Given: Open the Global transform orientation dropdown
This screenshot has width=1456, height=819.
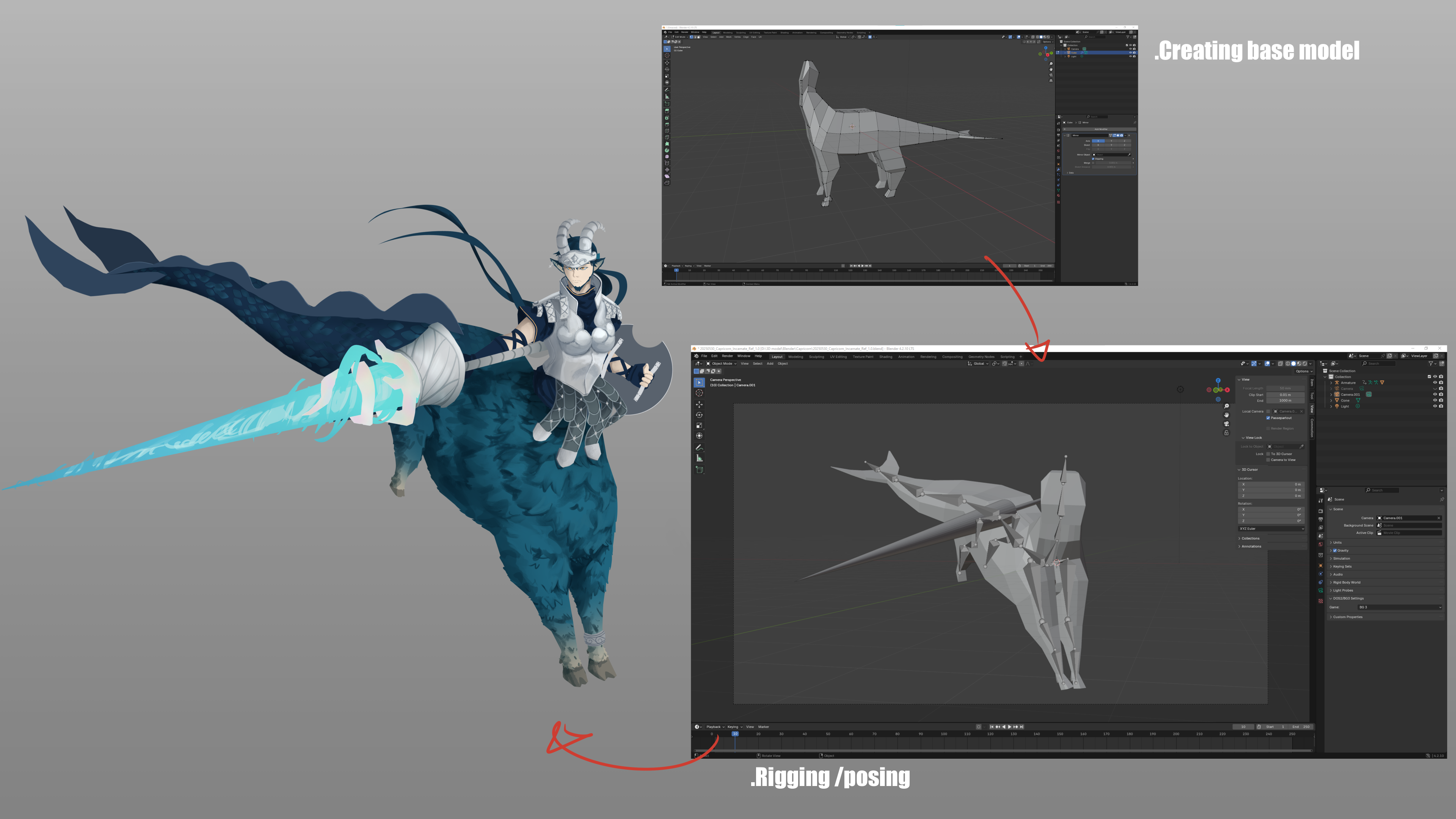Looking at the screenshot, I should 978,364.
